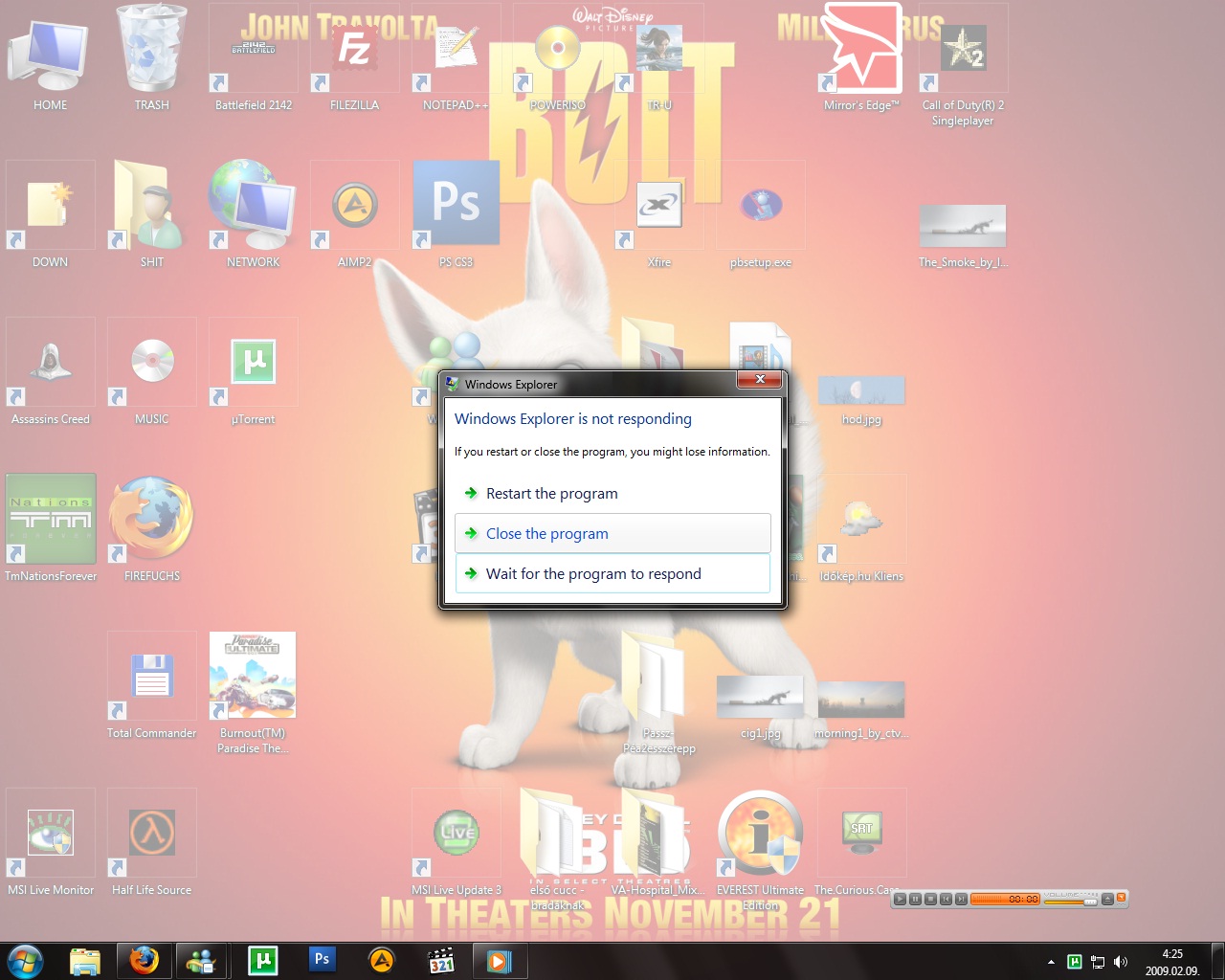Launch Burnout Paradise The Ultimate shortcut
The height and width of the screenshot is (980, 1225).
point(253,693)
